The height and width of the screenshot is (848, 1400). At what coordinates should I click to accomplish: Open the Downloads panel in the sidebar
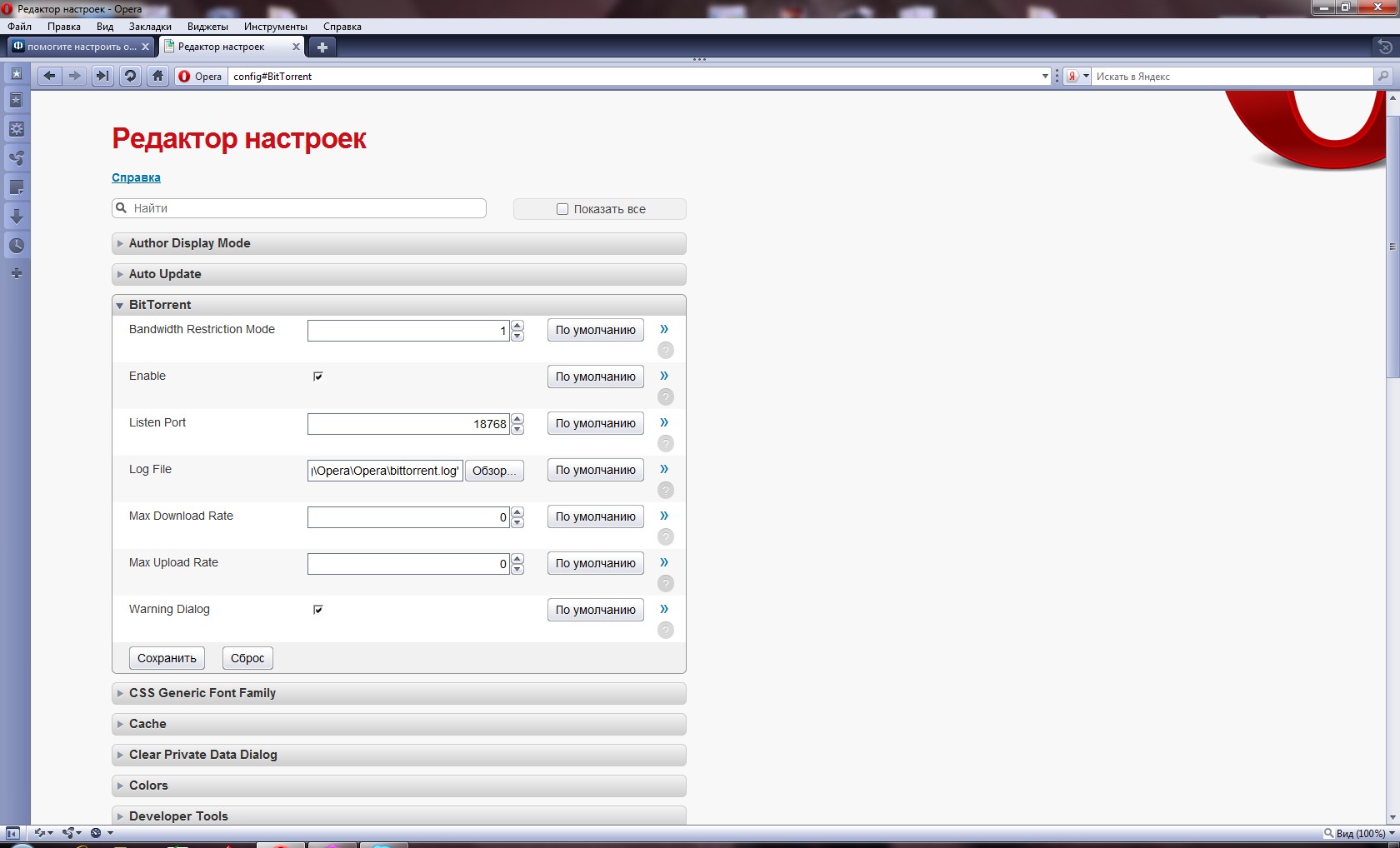tap(16, 217)
